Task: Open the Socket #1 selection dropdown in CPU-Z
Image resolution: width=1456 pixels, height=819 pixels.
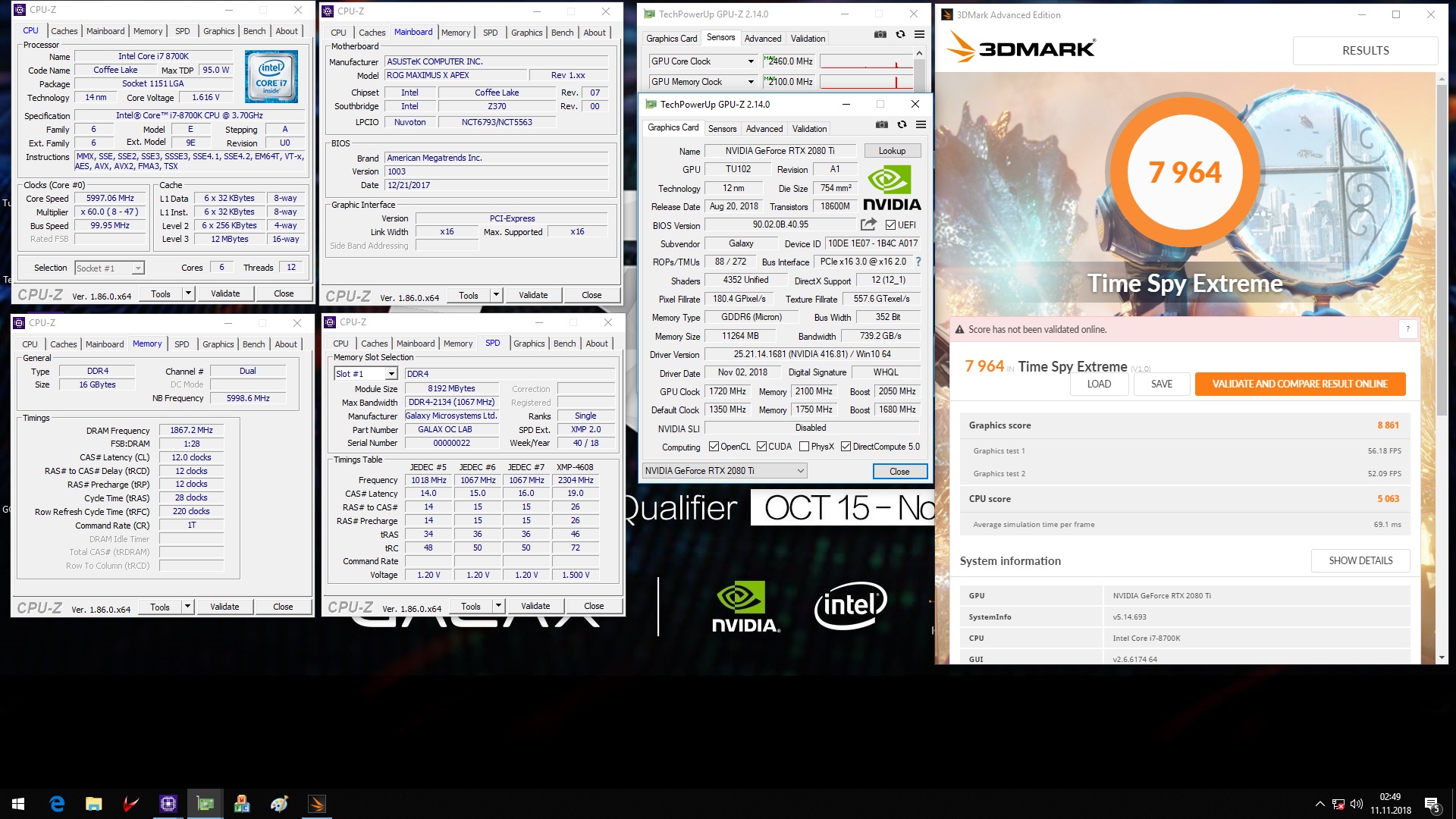Action: pyautogui.click(x=137, y=268)
